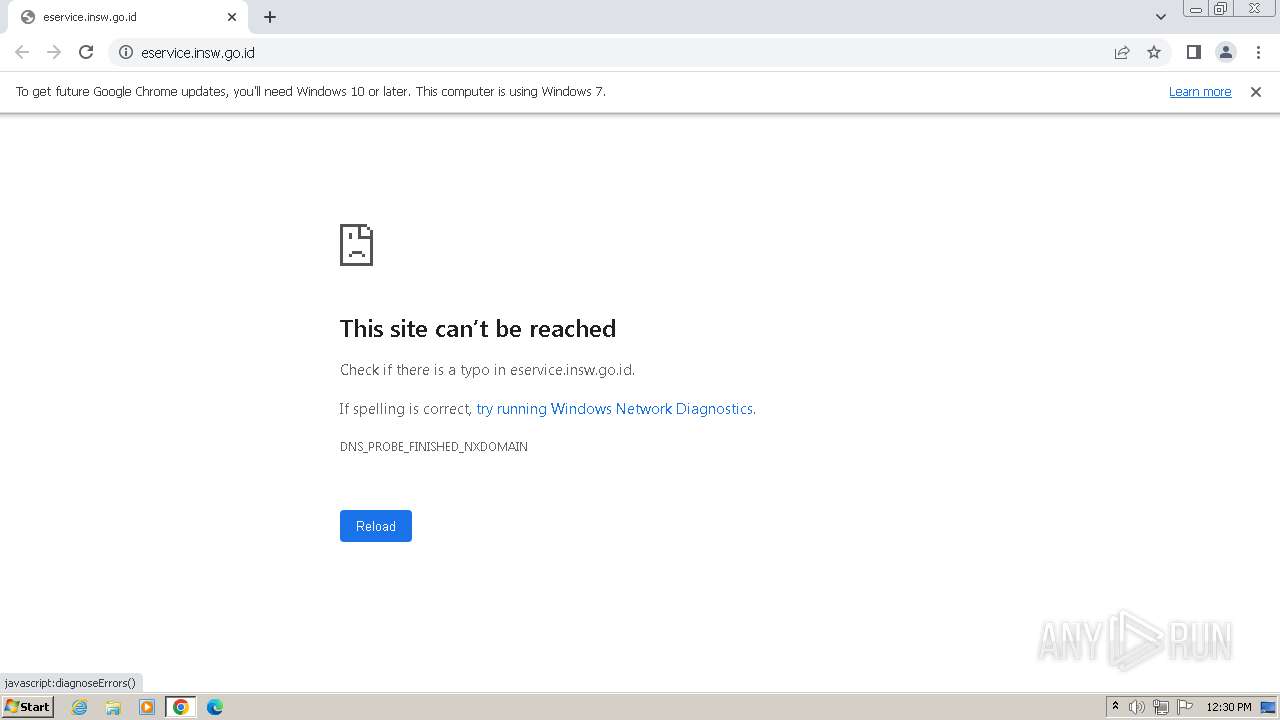Launch Internet Explorer from taskbar
This screenshot has height=720, width=1280.
click(x=80, y=707)
